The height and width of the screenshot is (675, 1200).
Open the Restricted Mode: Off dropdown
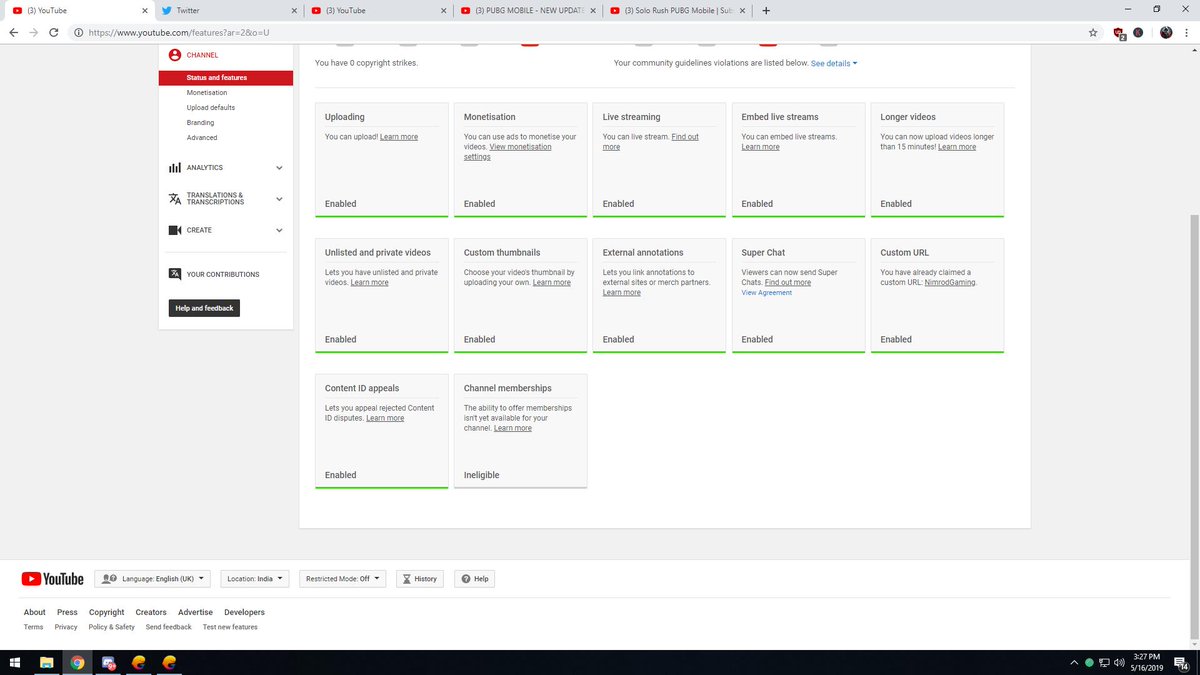343,578
